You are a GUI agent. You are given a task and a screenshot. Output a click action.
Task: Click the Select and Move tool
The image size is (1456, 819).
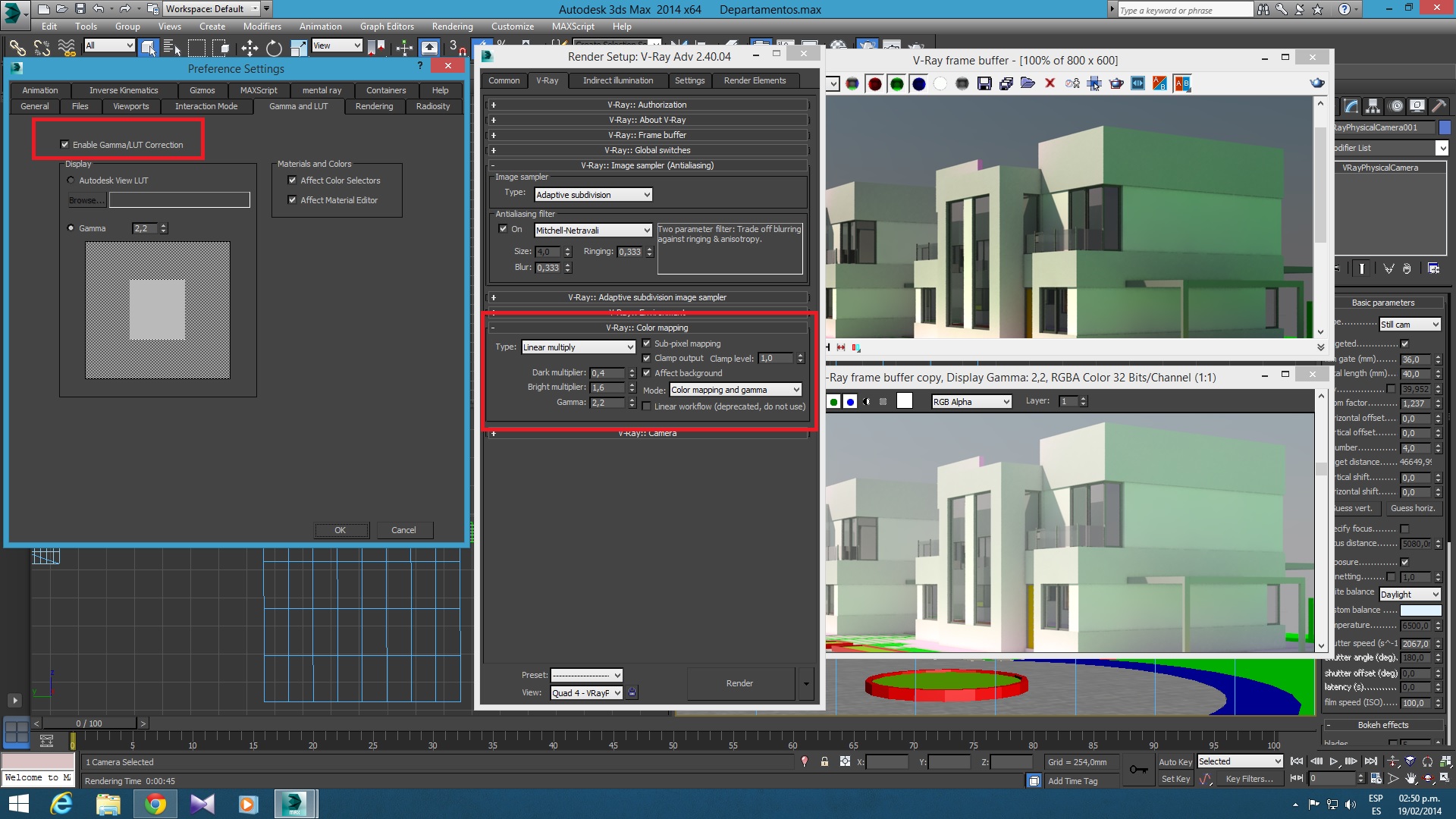249,49
